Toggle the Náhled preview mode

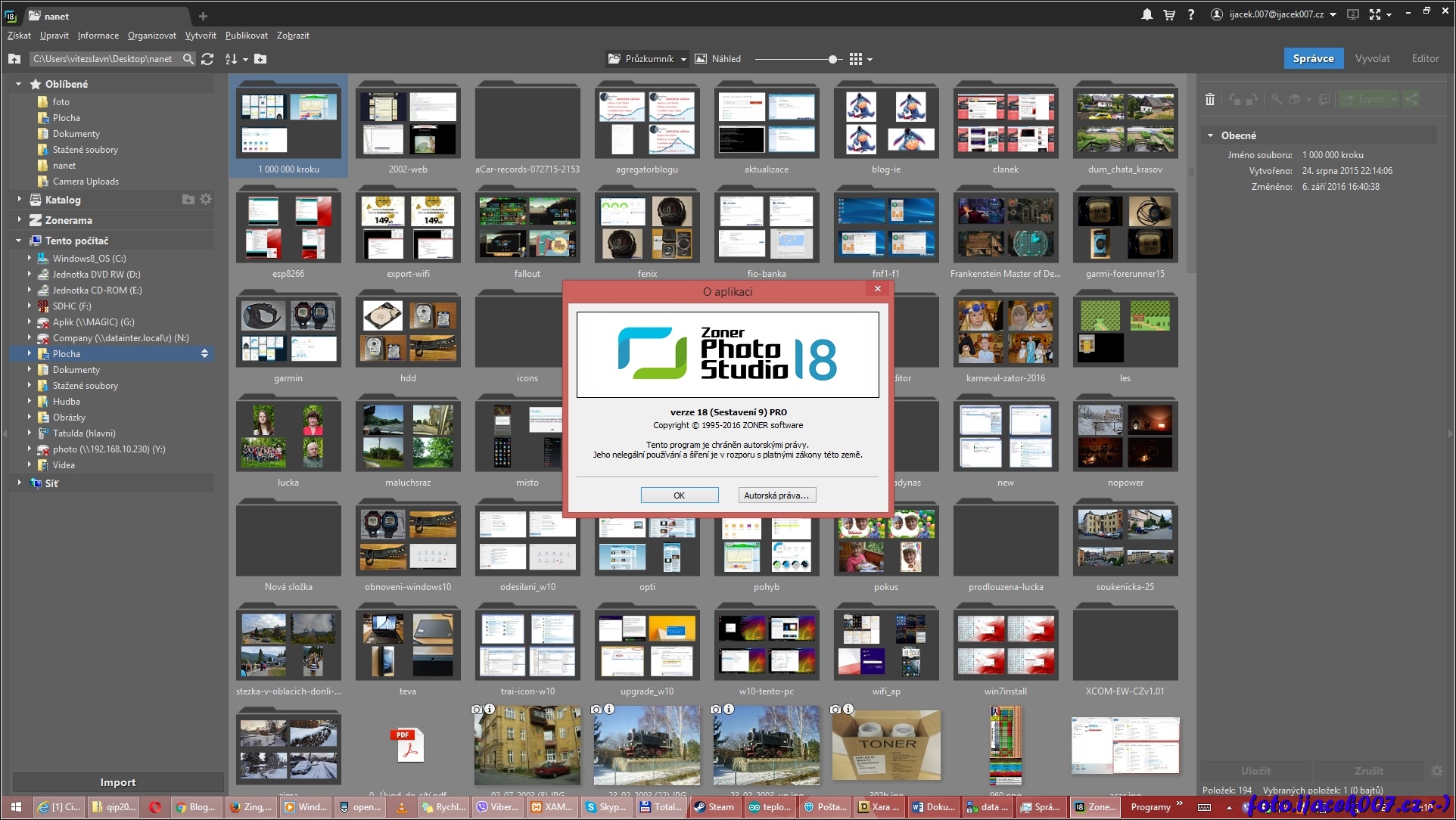point(717,59)
